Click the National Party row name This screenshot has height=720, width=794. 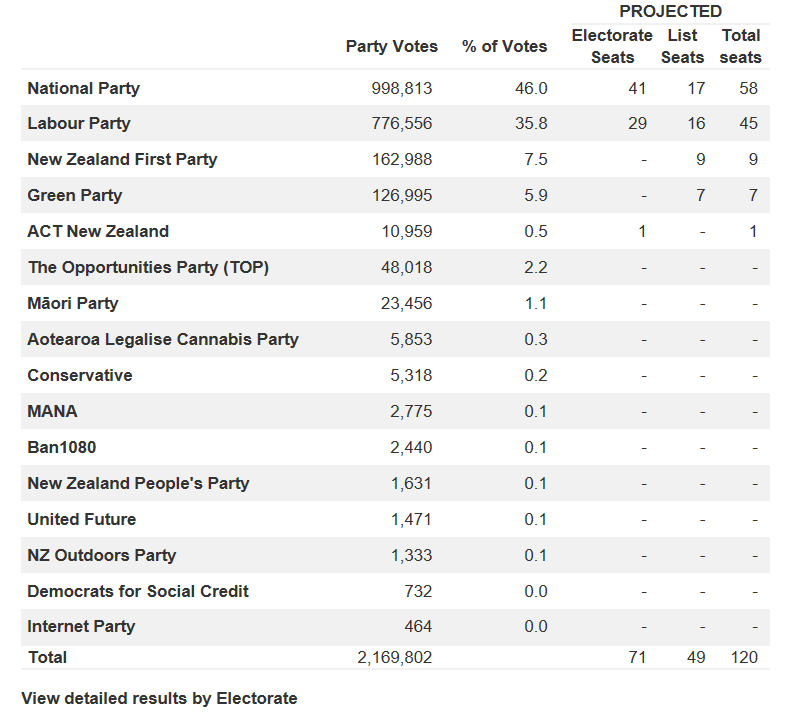pos(83,88)
